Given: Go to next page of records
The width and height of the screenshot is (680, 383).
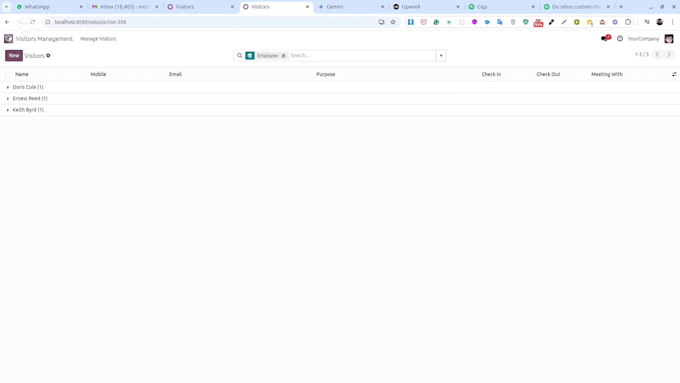Looking at the screenshot, I should (x=669, y=55).
